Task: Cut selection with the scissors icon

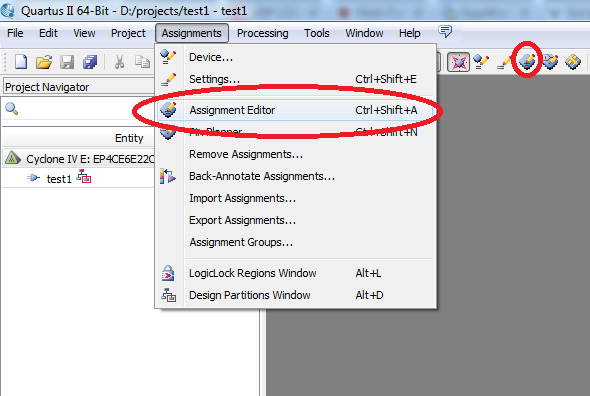Action: point(119,62)
